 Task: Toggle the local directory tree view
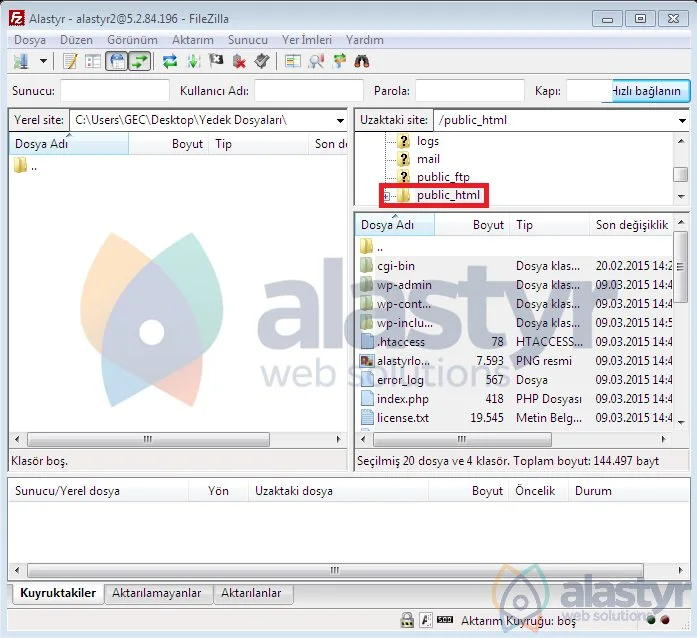tap(93, 62)
